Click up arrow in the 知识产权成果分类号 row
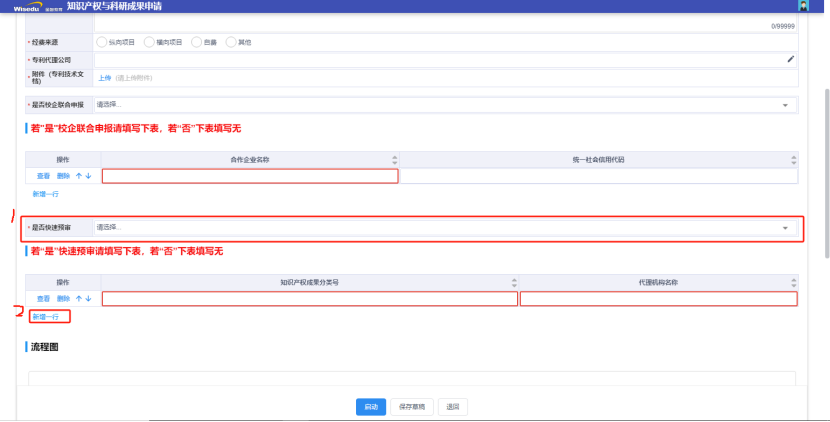The height and width of the screenshot is (422, 830). coord(79,299)
